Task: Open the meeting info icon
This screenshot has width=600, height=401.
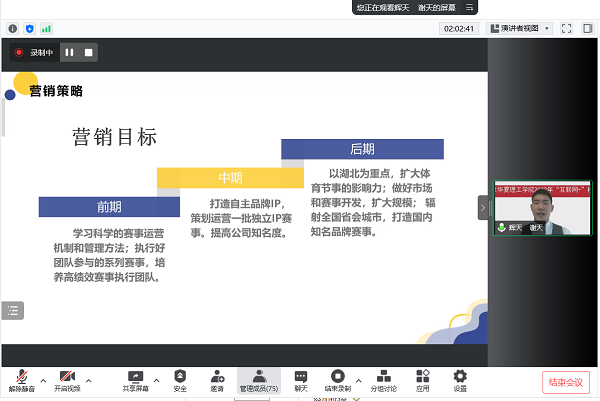Action: pyautogui.click(x=13, y=29)
